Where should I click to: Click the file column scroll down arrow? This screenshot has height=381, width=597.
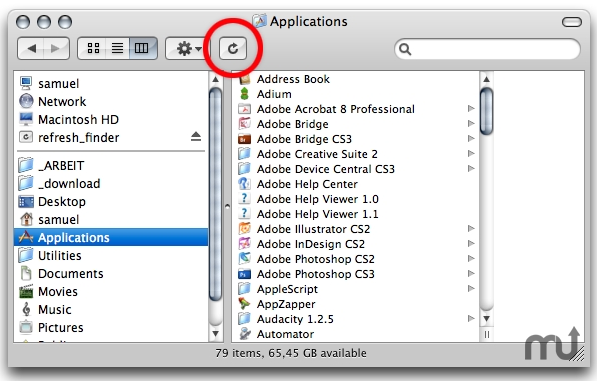pyautogui.click(x=486, y=319)
